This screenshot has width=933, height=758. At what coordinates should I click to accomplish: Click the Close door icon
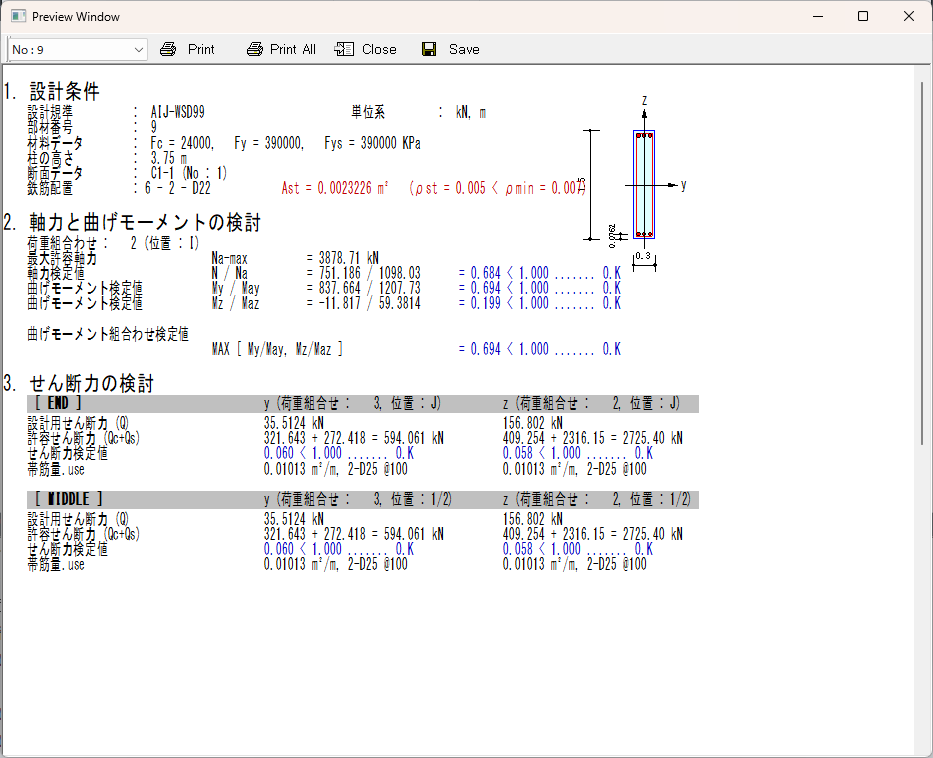pos(345,49)
